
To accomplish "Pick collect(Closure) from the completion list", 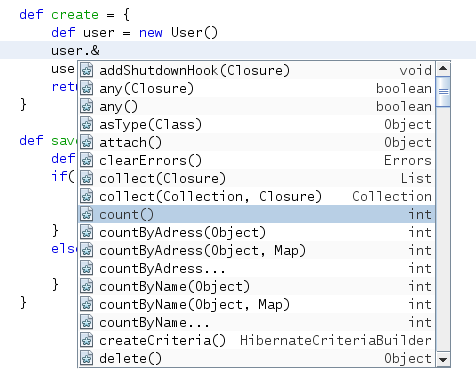I will [257, 178].
